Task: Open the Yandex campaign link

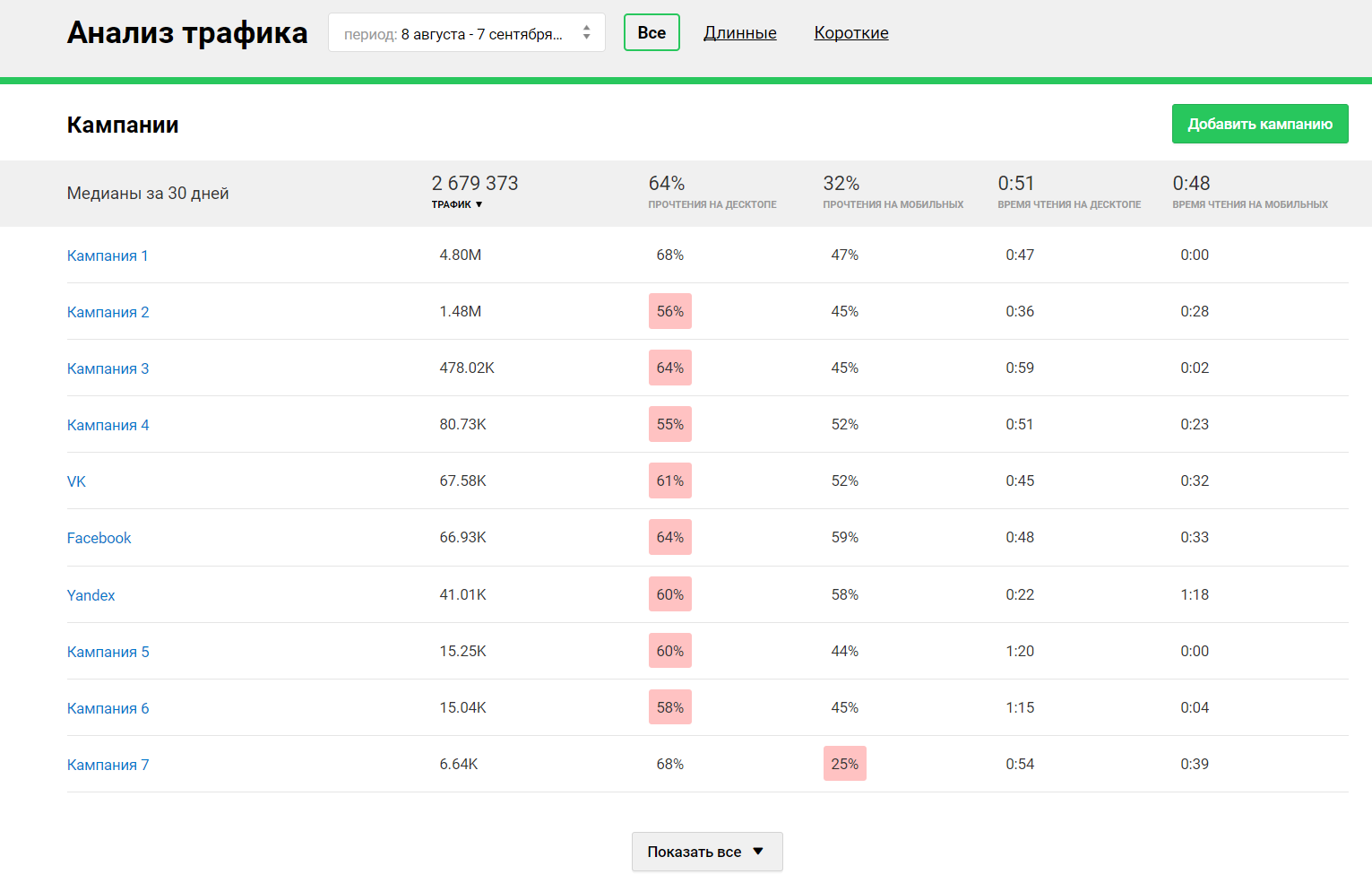Action: coord(91,595)
